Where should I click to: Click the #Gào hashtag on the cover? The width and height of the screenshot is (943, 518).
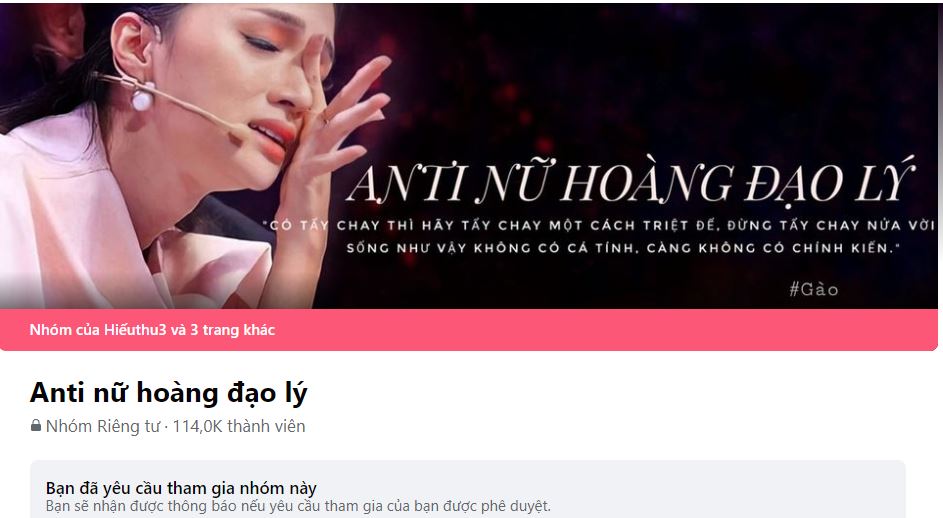pos(814,289)
